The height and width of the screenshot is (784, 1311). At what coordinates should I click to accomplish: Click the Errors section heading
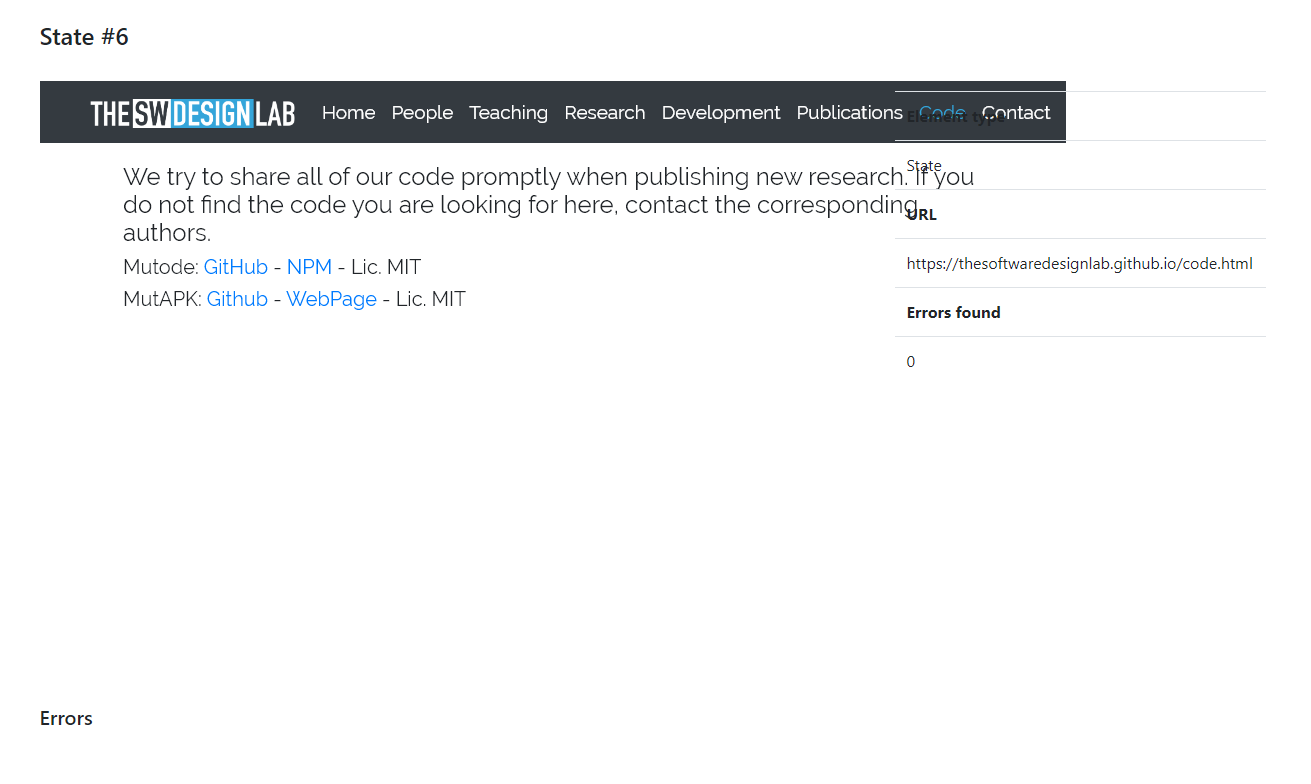66,718
